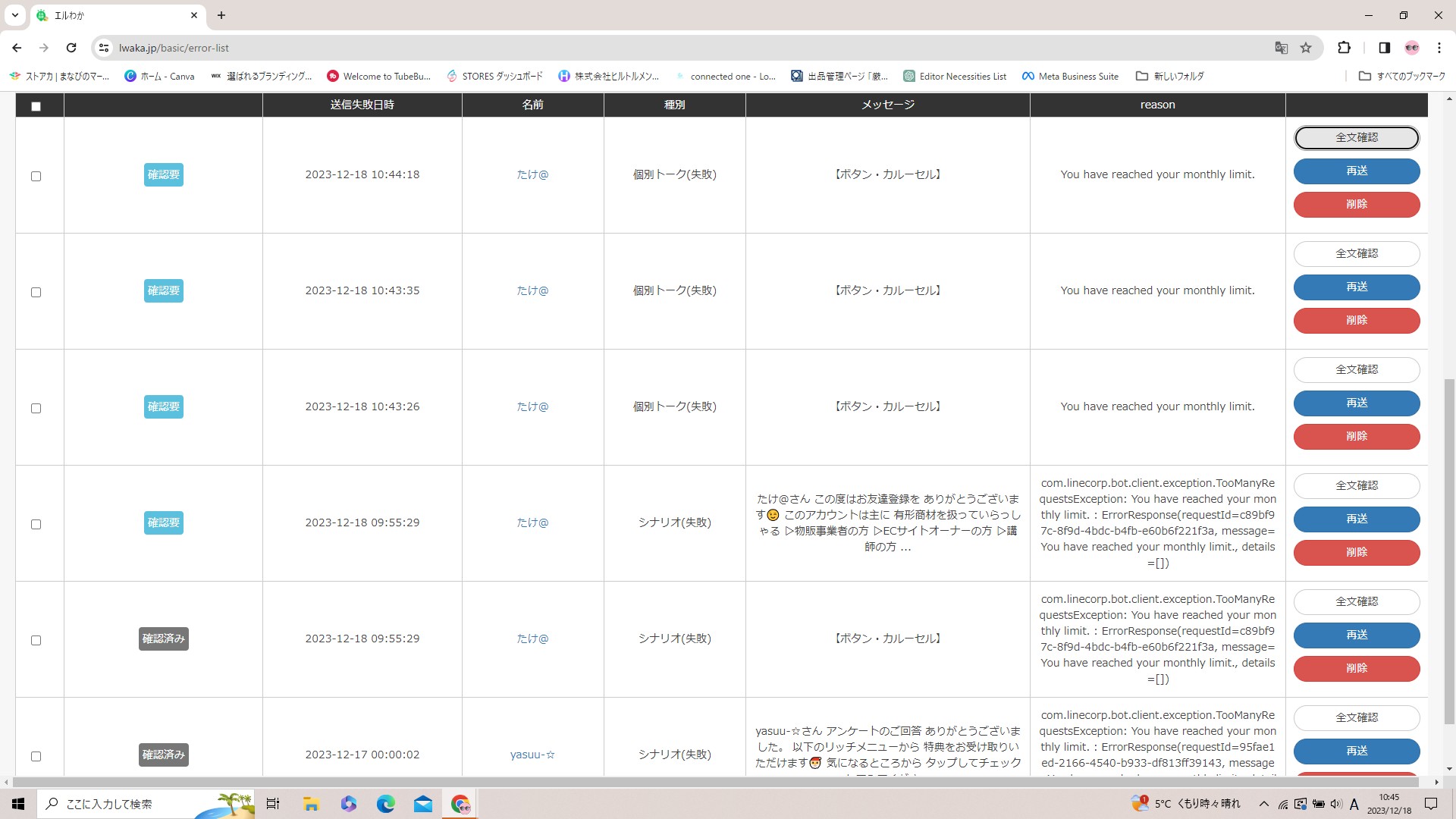Open the たけ@ link in the 10:43:35 row
Image resolution: width=1456 pixels, height=819 pixels.
(x=532, y=290)
